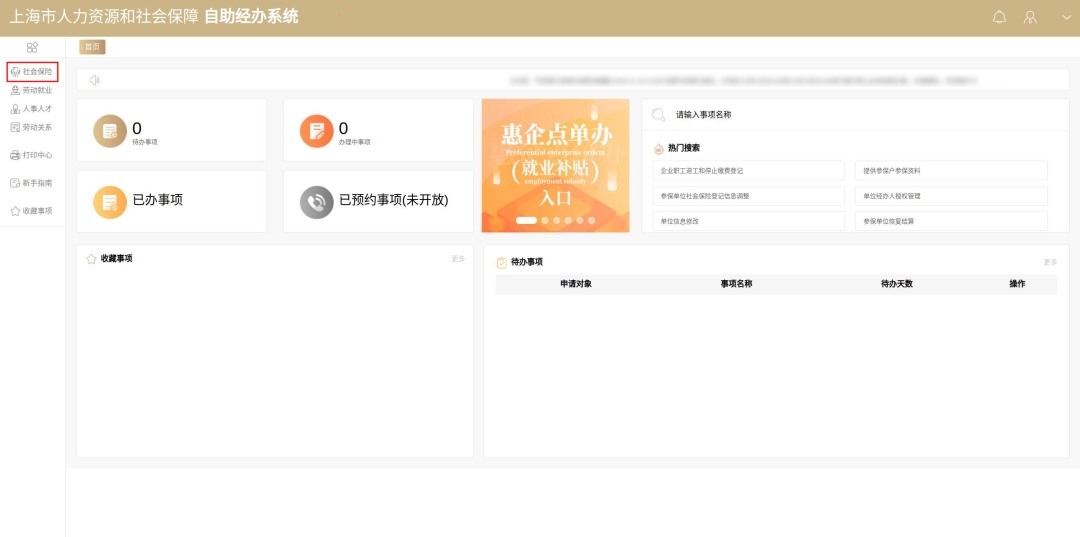This screenshot has height=537, width=1080.
Task: Click the 办理中事项 orange round icon
Action: (x=317, y=131)
